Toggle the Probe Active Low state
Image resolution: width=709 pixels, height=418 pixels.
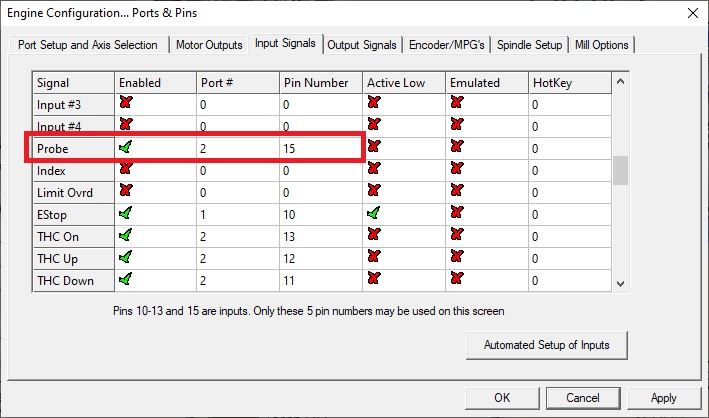coord(373,148)
